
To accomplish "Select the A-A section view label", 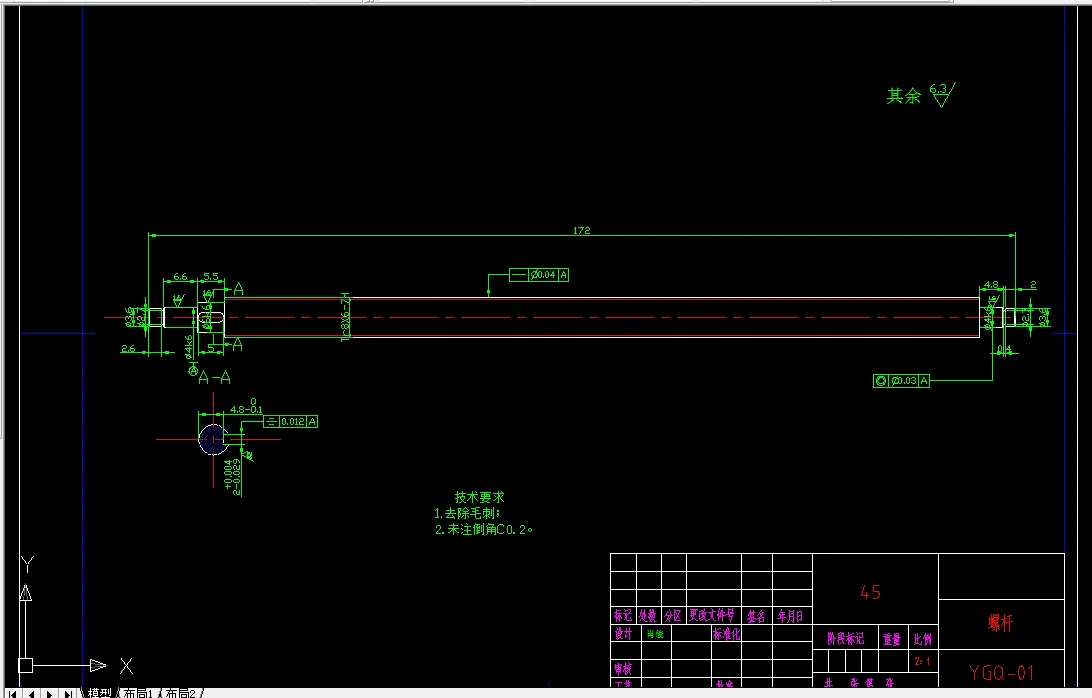I will click(214, 378).
